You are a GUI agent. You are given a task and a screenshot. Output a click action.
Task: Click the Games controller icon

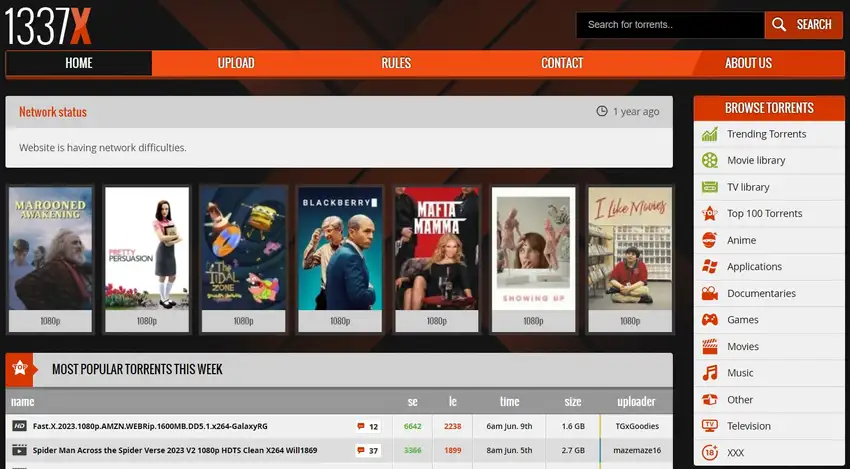pos(710,320)
